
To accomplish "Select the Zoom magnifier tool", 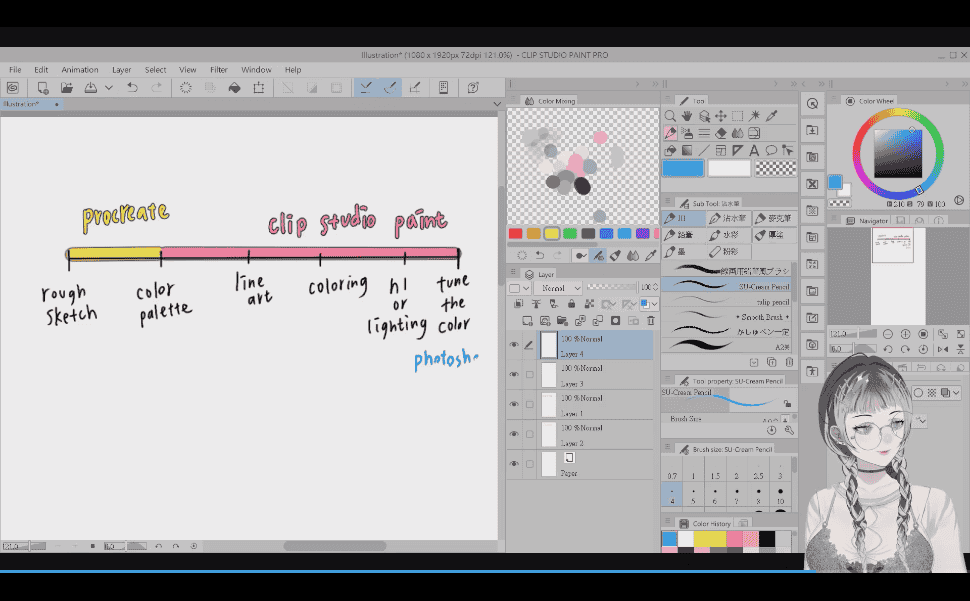I will (x=670, y=116).
